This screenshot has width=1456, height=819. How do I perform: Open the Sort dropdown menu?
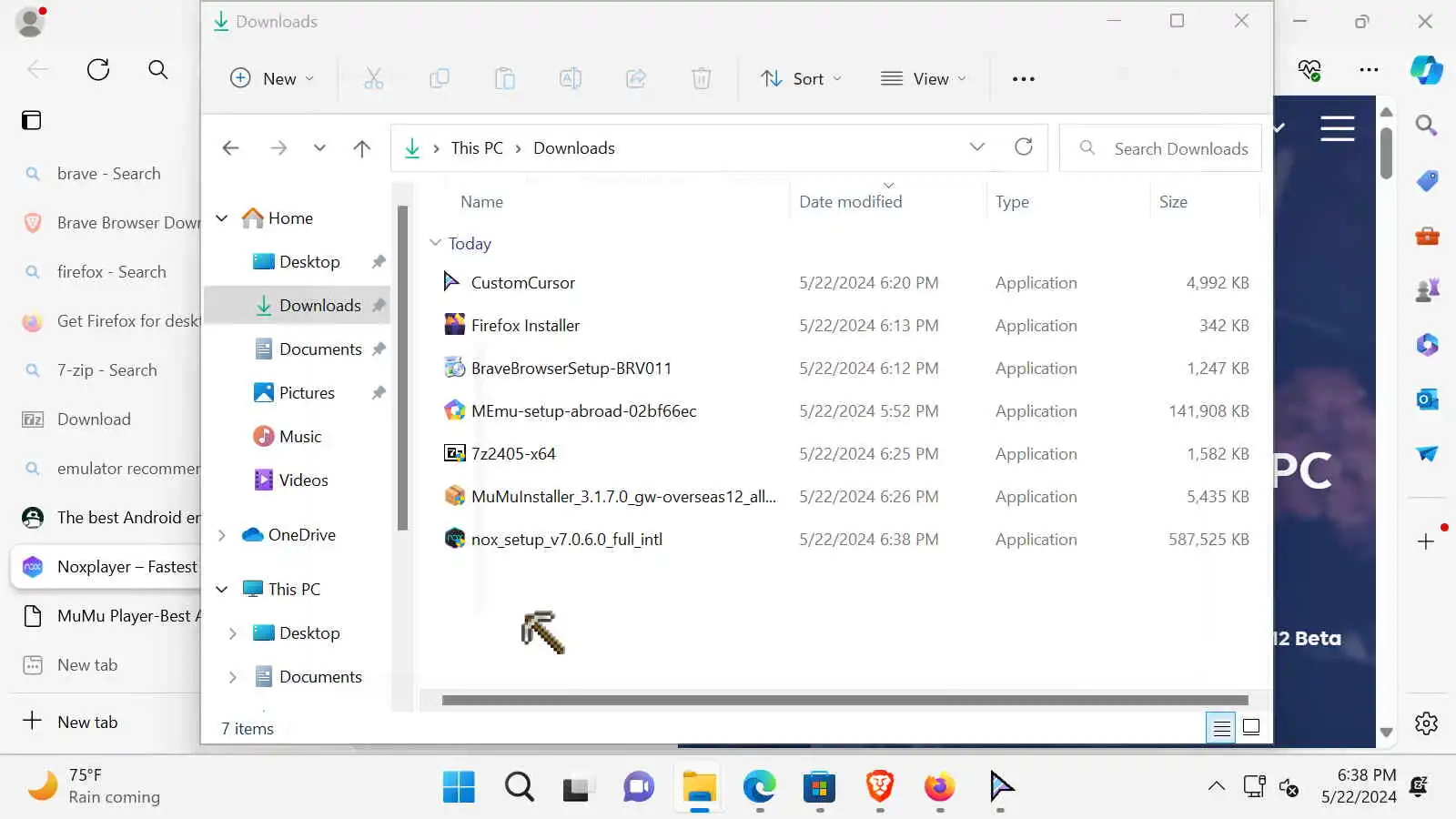pos(802,78)
